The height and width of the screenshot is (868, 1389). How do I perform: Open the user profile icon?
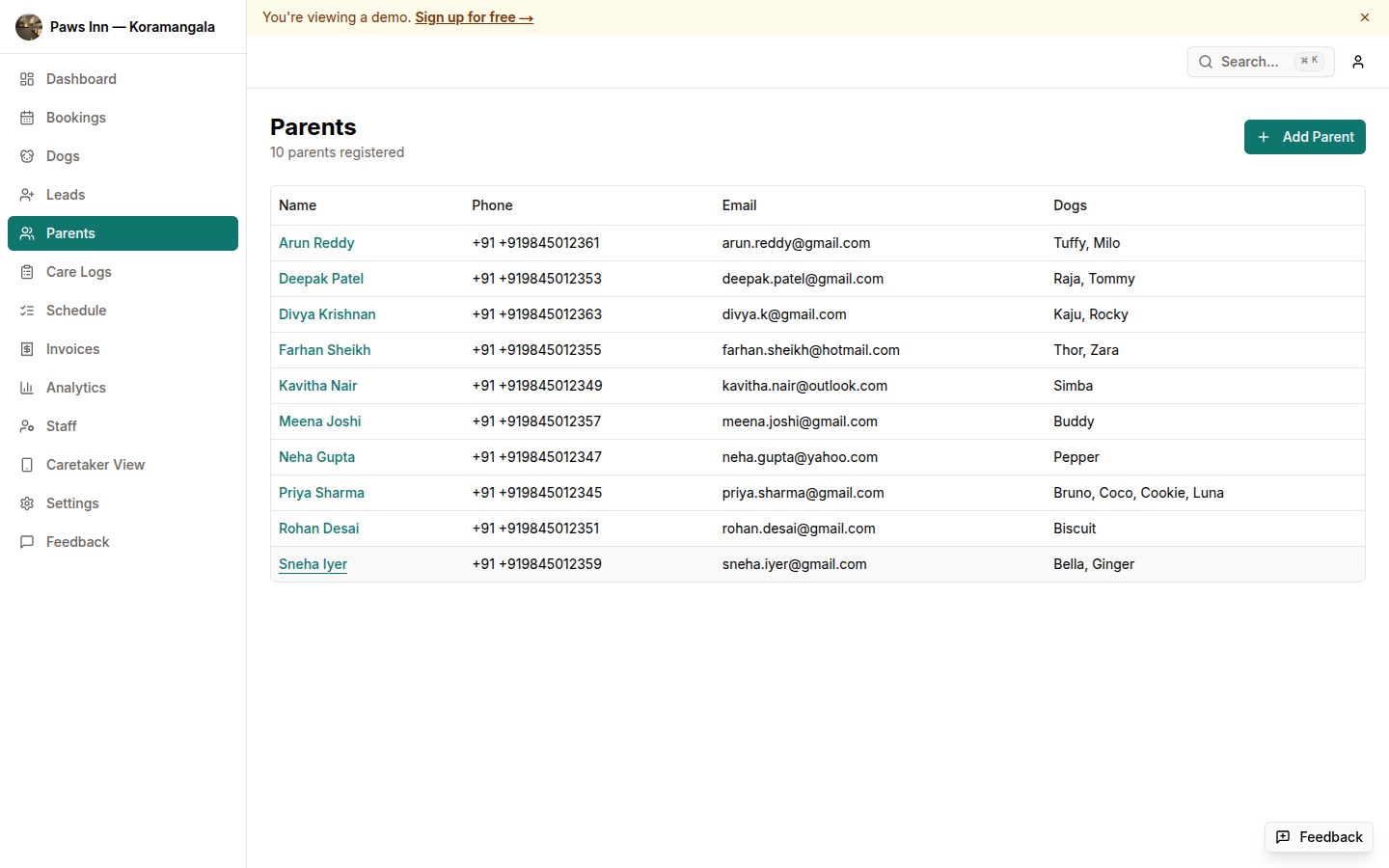pyautogui.click(x=1358, y=62)
